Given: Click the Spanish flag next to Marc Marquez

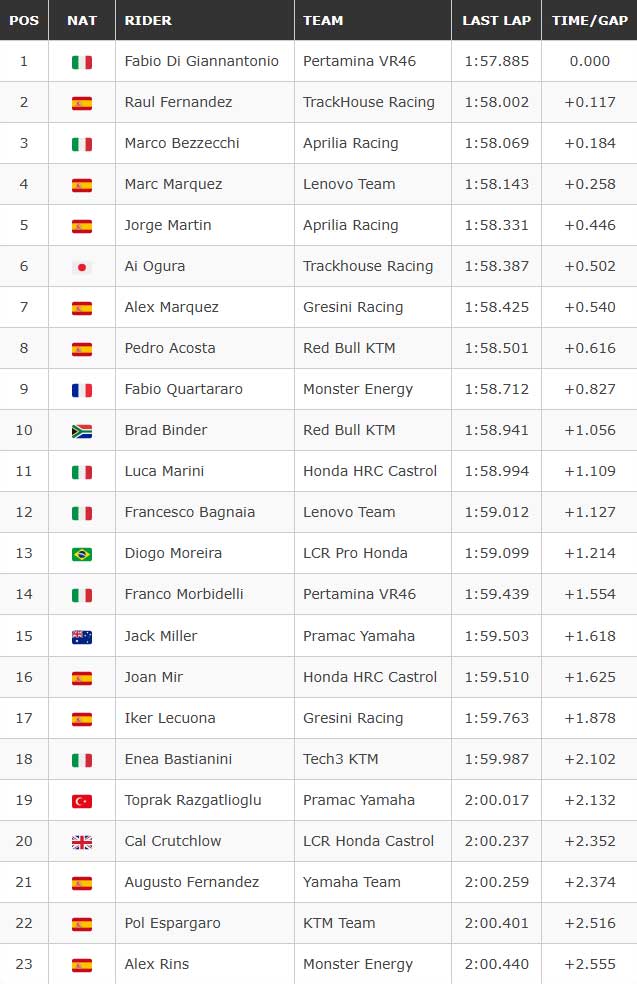Looking at the screenshot, I should pyautogui.click(x=82, y=185).
